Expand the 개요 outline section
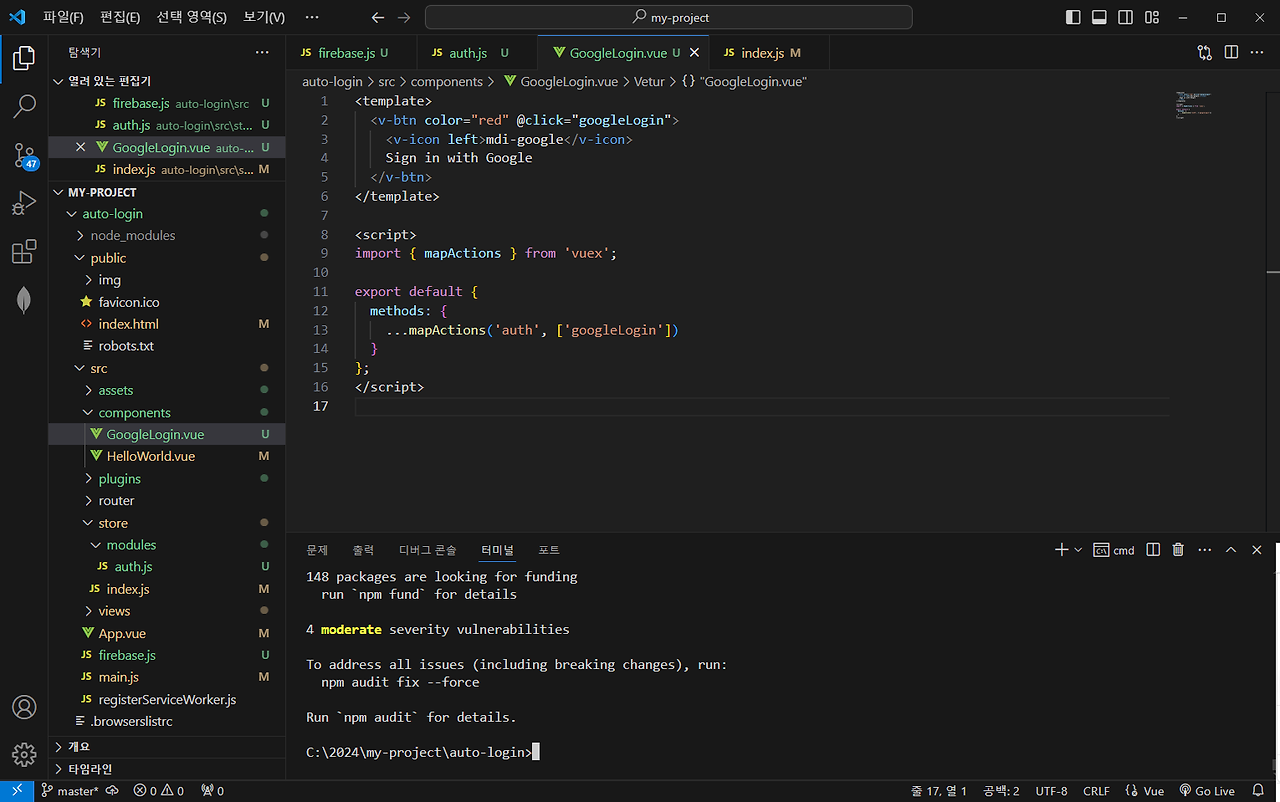 tap(167, 747)
